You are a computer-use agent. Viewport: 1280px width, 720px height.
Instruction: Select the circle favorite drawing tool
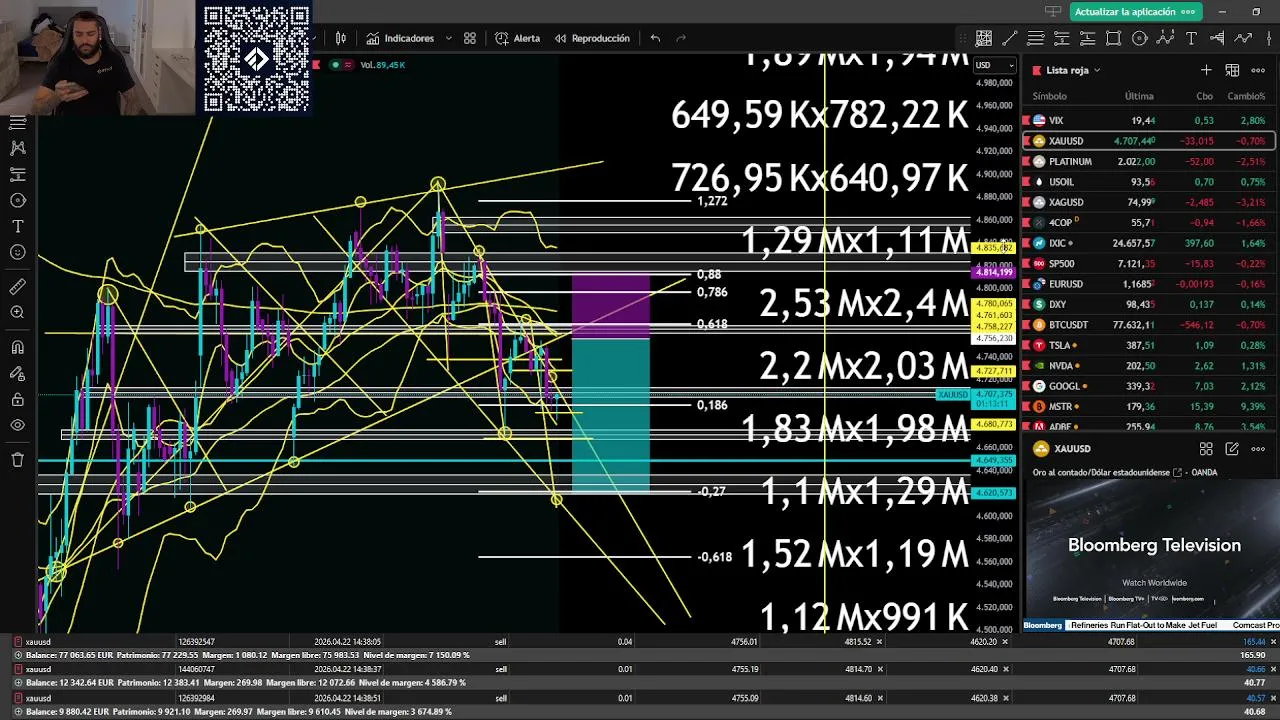coord(1140,38)
